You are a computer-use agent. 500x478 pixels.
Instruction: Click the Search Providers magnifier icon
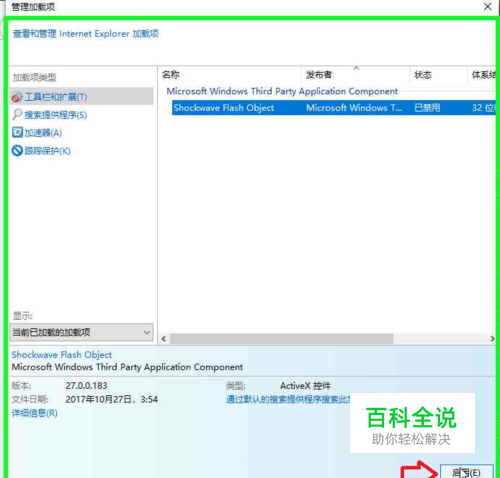pos(17,115)
